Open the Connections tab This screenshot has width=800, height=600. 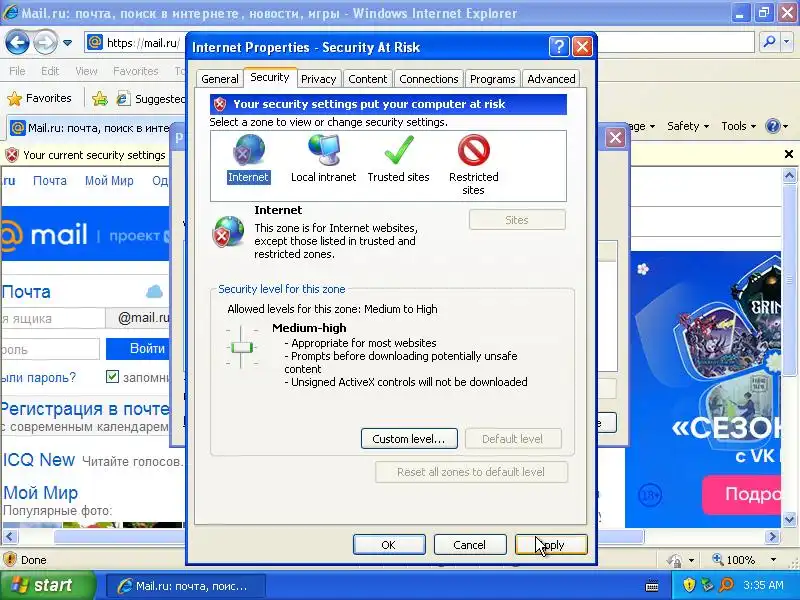tap(429, 79)
